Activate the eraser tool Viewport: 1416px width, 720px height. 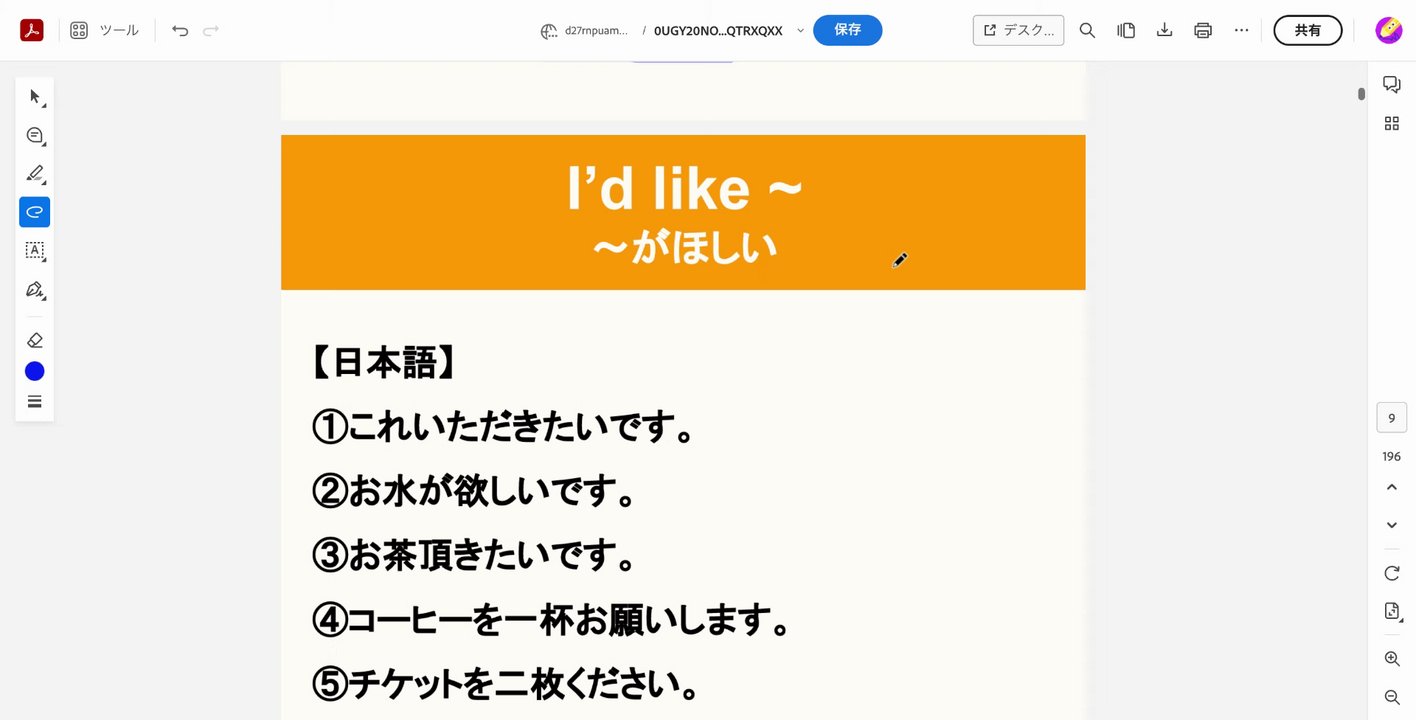(35, 340)
